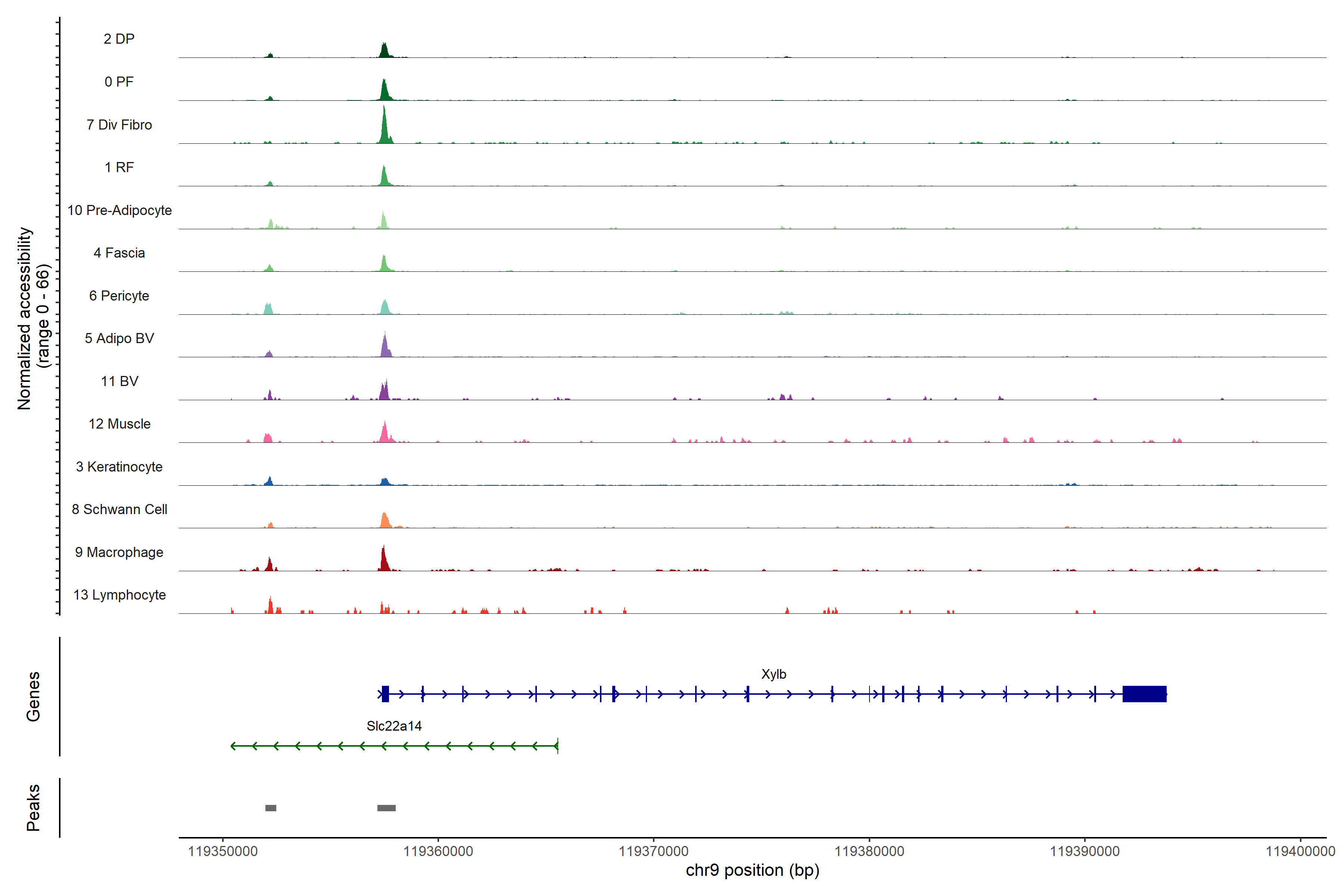Click the 13 Lymphocyte track label

[119, 595]
